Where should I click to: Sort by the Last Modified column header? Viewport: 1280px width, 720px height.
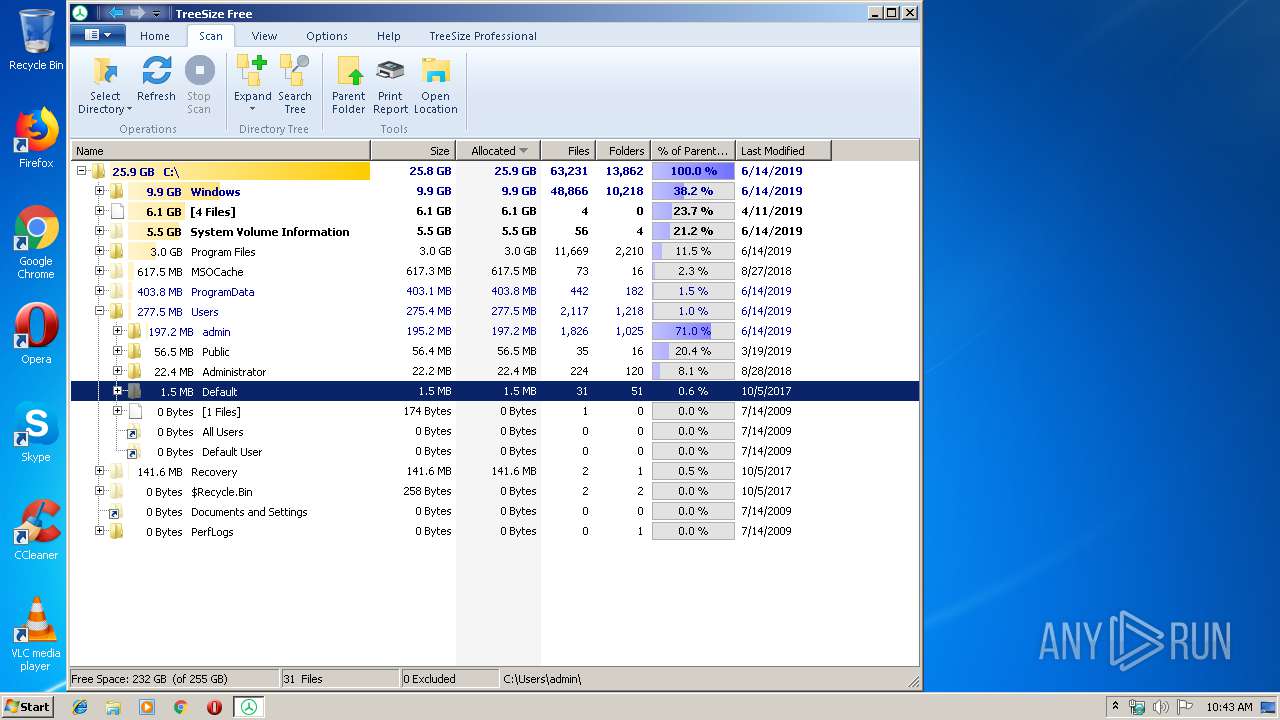coord(783,150)
